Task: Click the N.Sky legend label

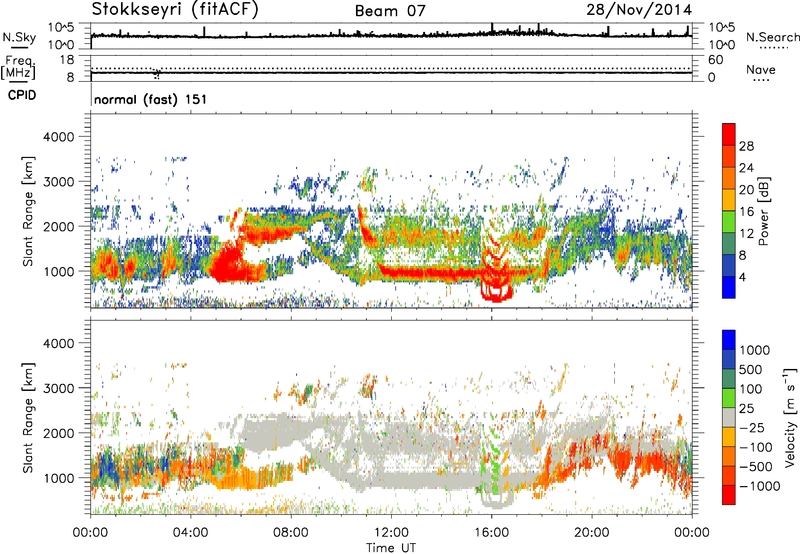Action: coord(19,37)
